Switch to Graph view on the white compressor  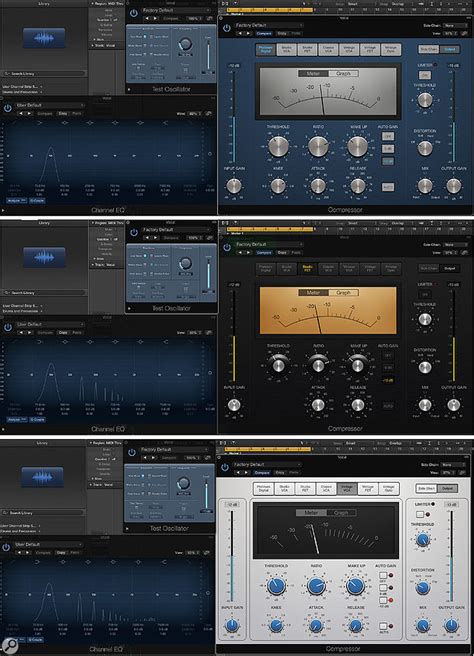[341, 512]
